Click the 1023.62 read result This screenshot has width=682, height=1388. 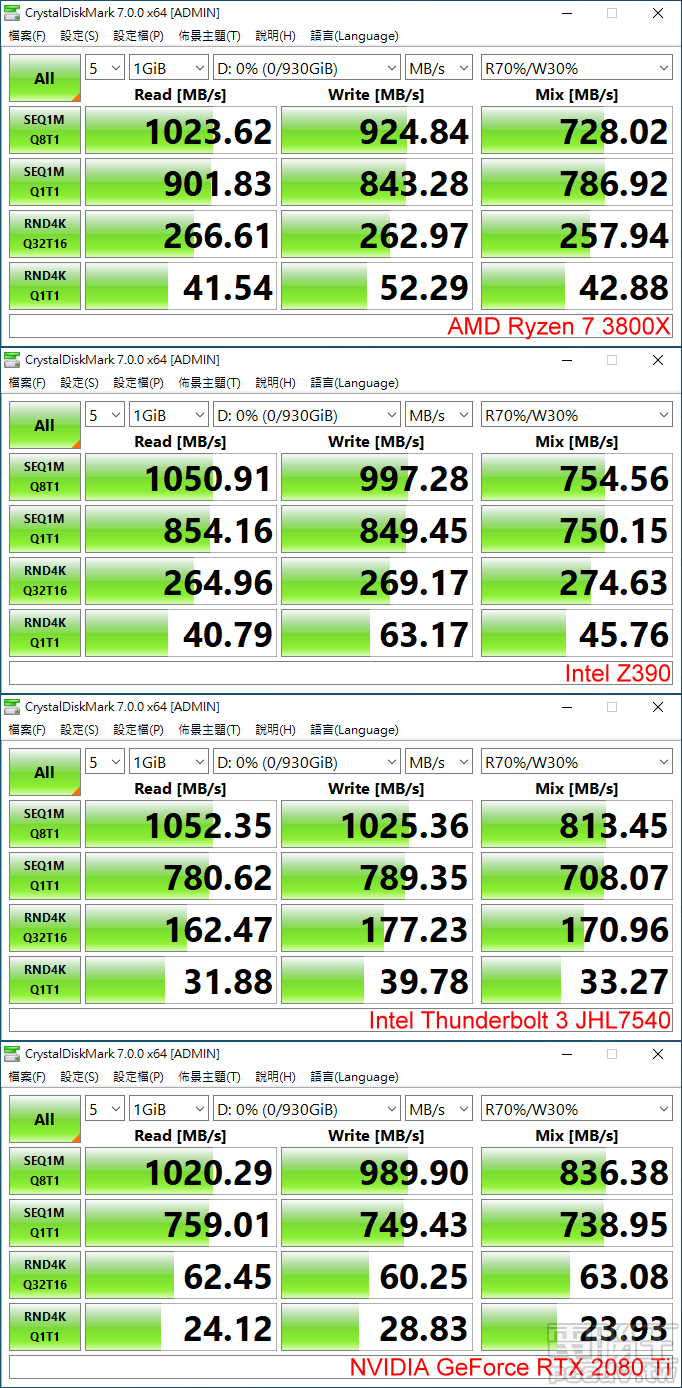(181, 131)
